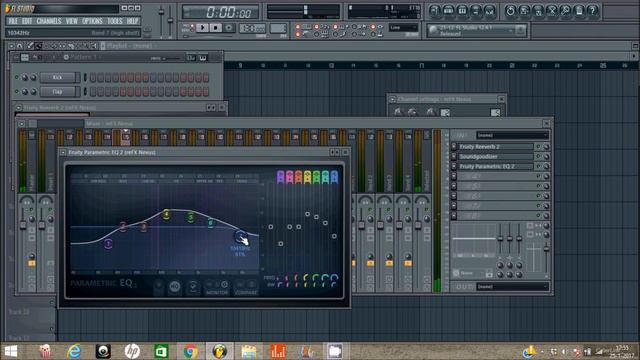Viewport: 640px width, 360px height.
Task: Select EQ band 3 token on curve
Action: (x=143, y=227)
